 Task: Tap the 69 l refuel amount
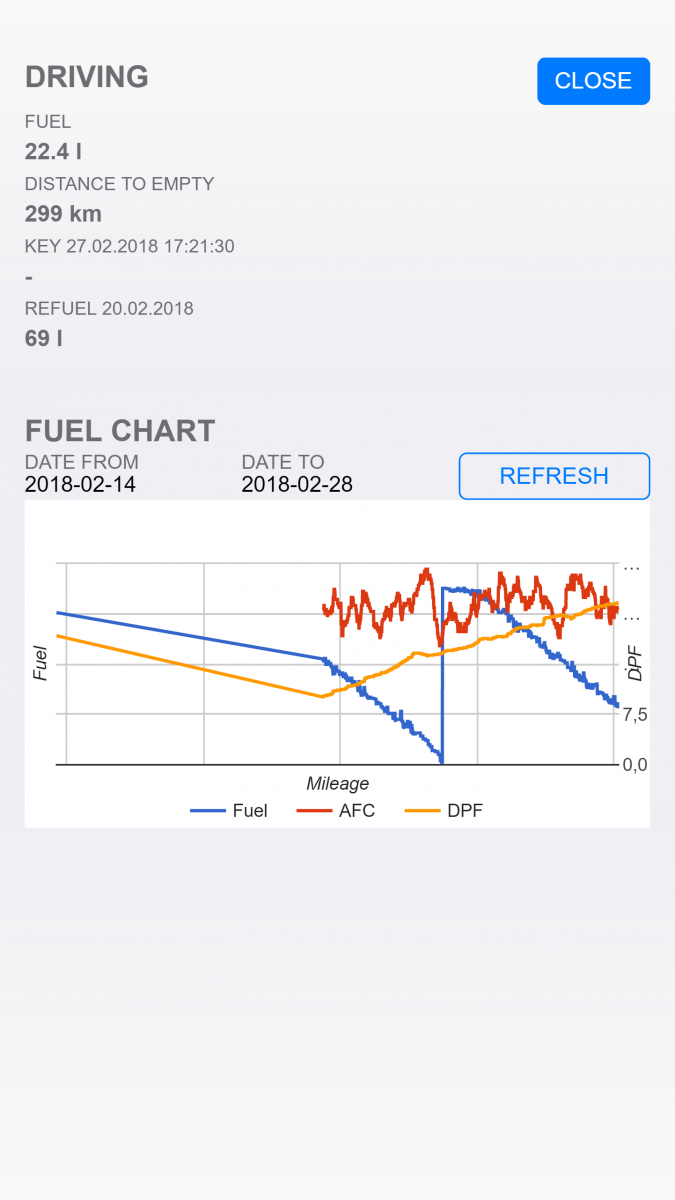[44, 338]
